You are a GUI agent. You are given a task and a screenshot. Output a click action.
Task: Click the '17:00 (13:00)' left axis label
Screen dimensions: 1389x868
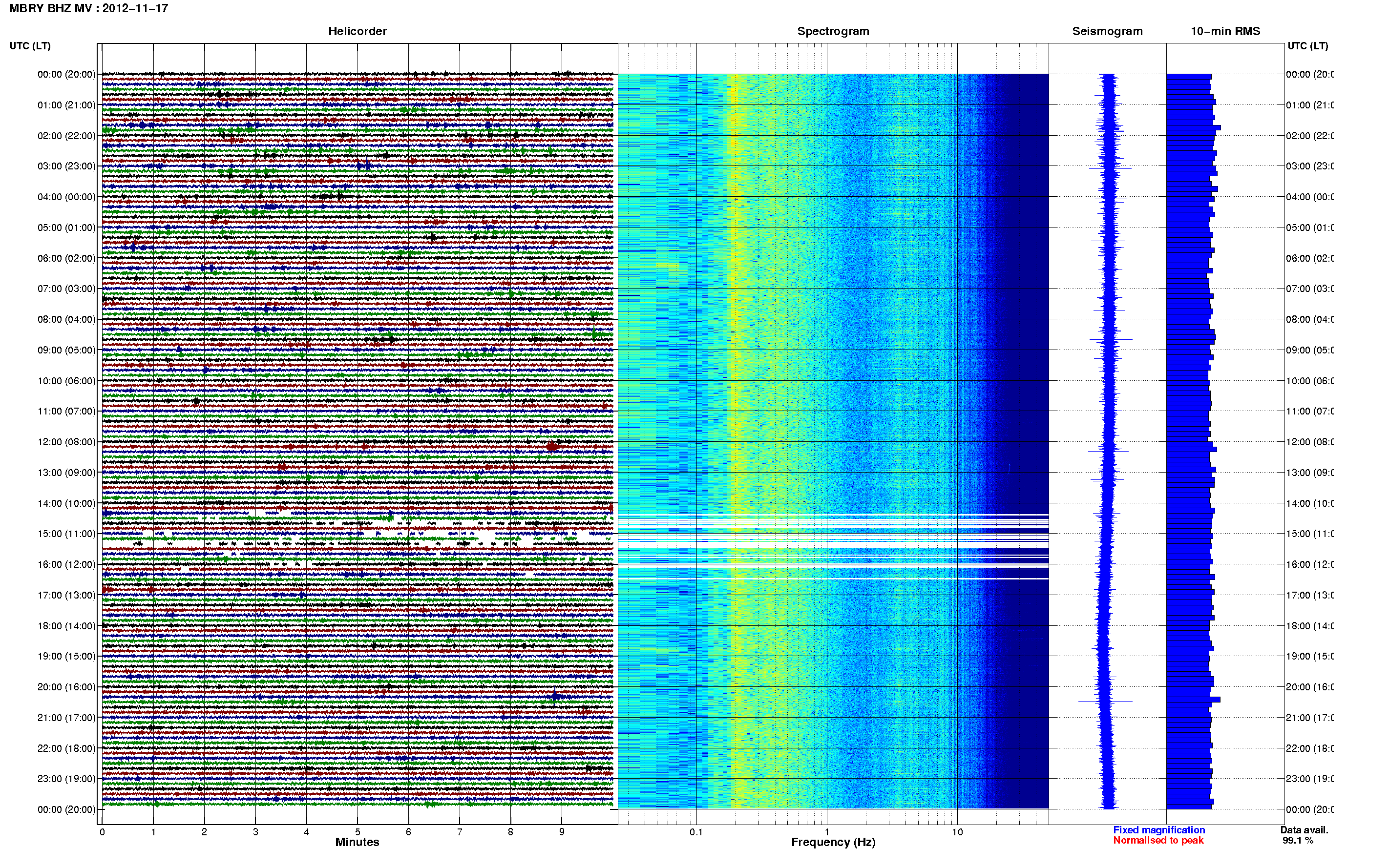(x=66, y=595)
